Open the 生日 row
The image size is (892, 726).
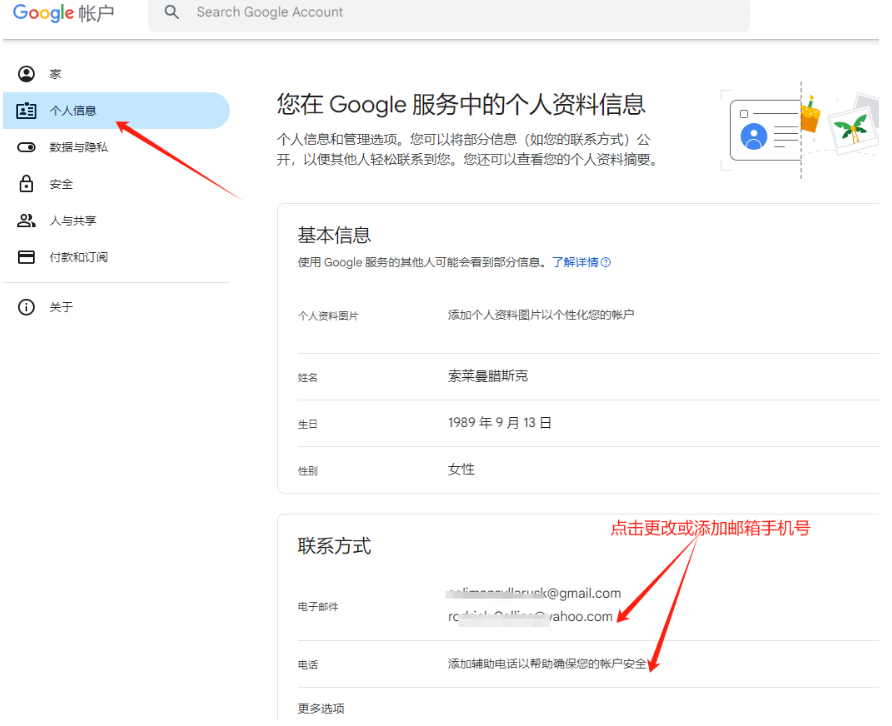point(588,423)
